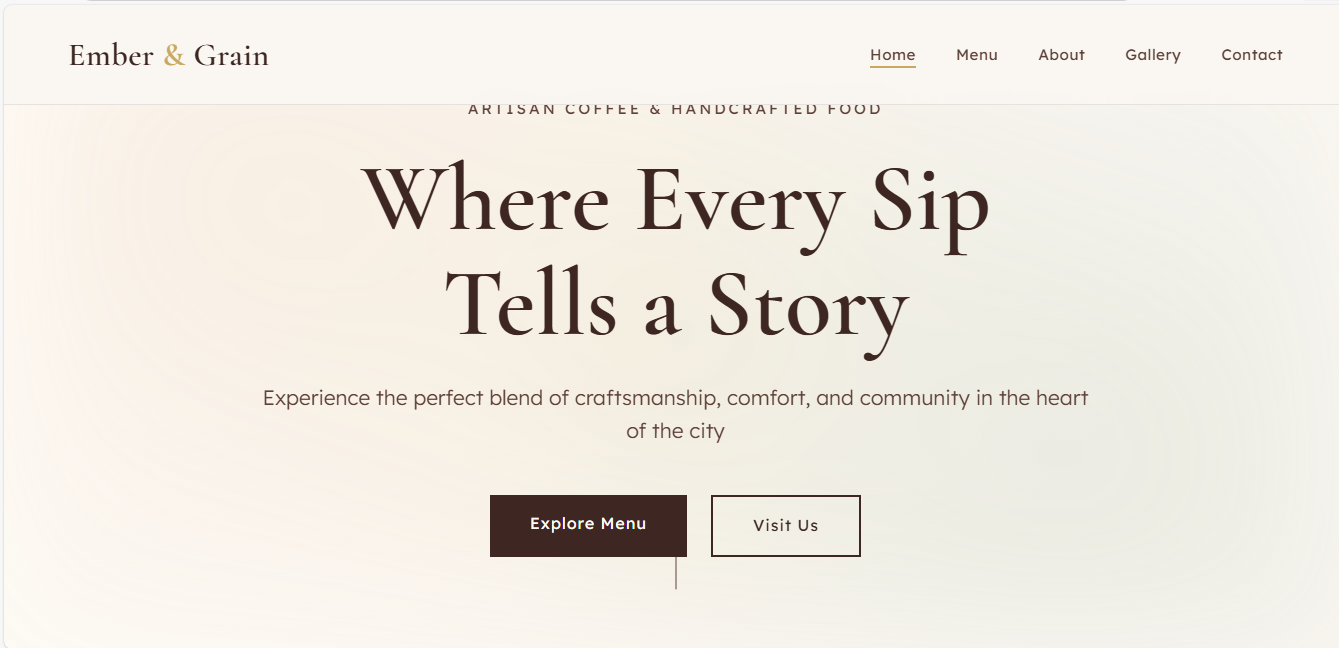Select the Gallery link in the navbar

pyautogui.click(x=1152, y=55)
